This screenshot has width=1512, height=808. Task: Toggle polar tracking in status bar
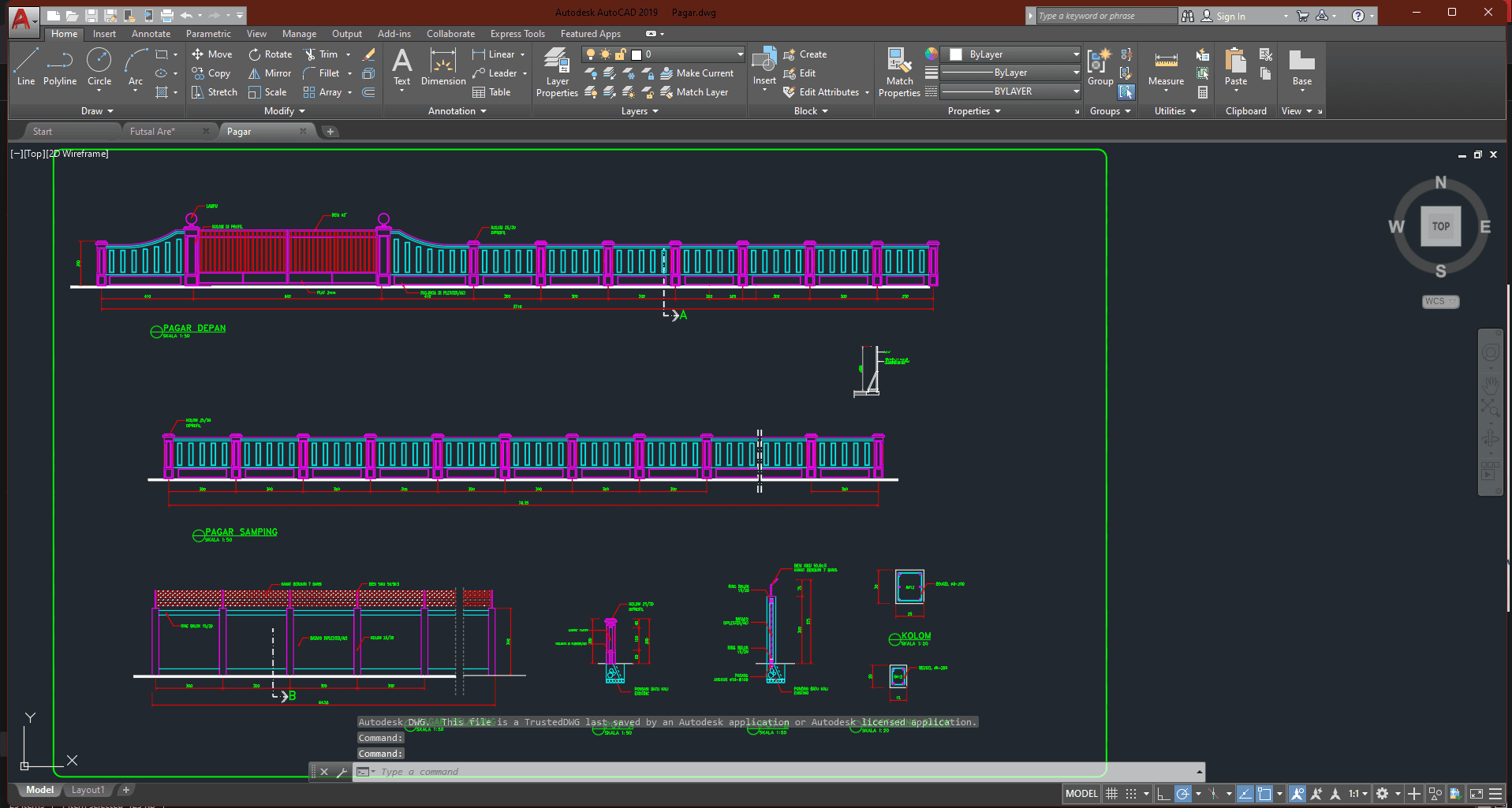[1182, 794]
